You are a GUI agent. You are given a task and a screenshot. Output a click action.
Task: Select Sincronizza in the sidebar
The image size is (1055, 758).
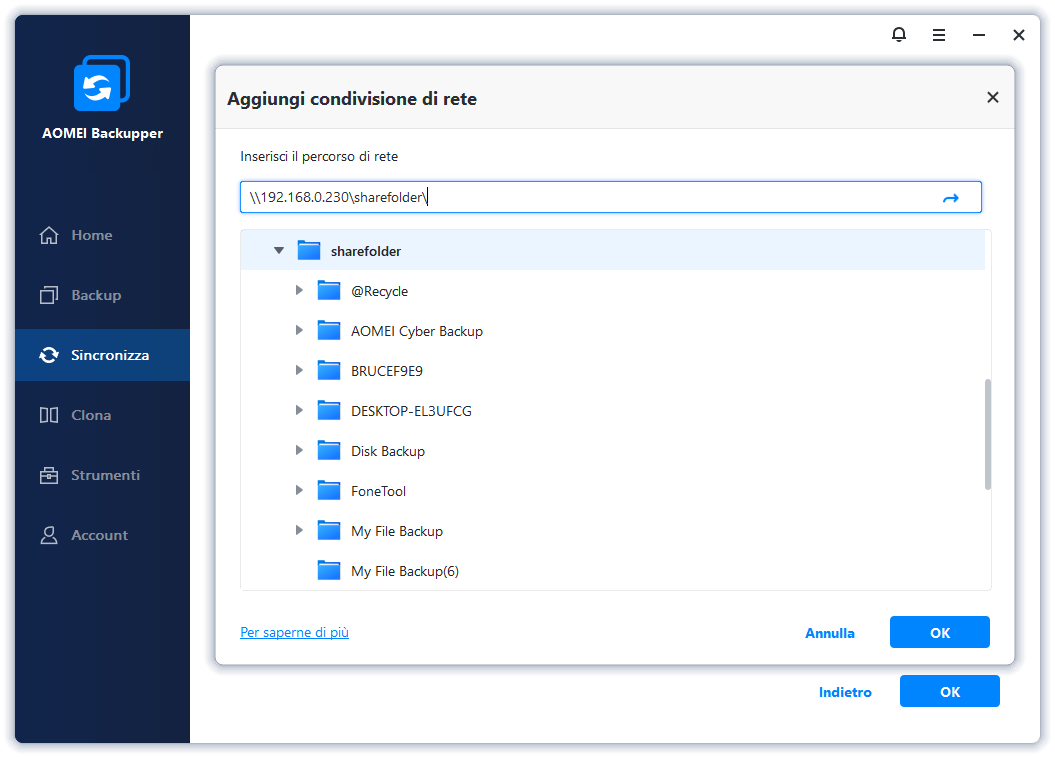click(102, 355)
